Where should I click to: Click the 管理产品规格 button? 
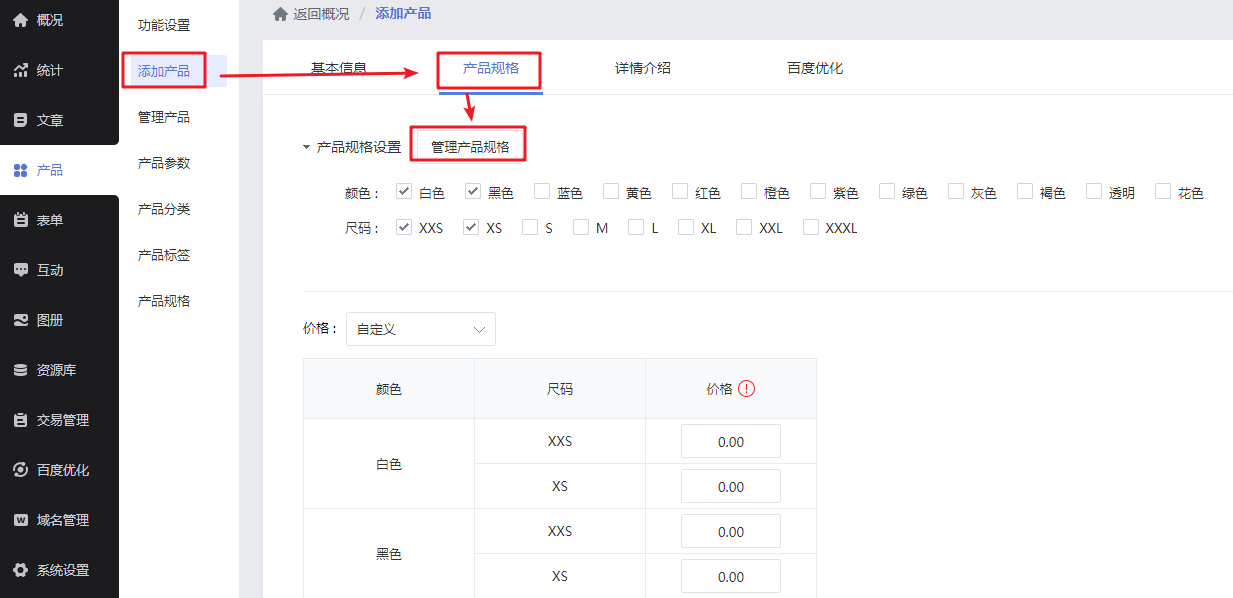click(470, 147)
